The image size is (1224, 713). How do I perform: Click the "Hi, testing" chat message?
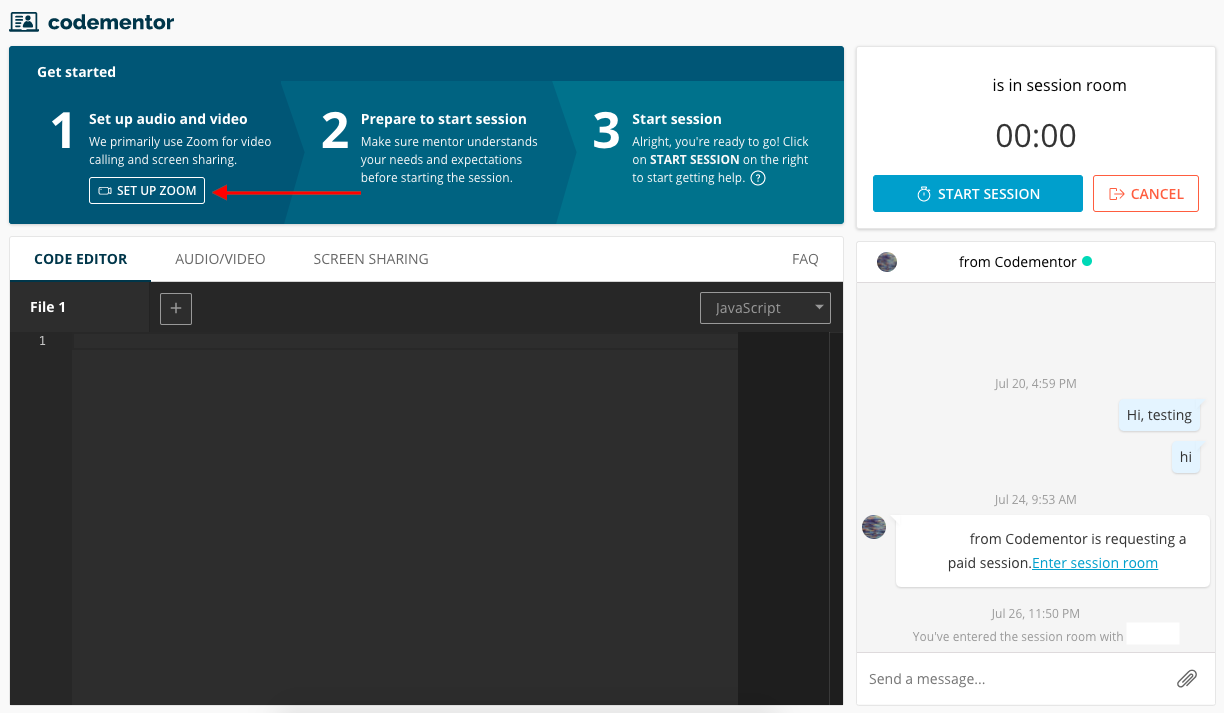pos(1159,415)
